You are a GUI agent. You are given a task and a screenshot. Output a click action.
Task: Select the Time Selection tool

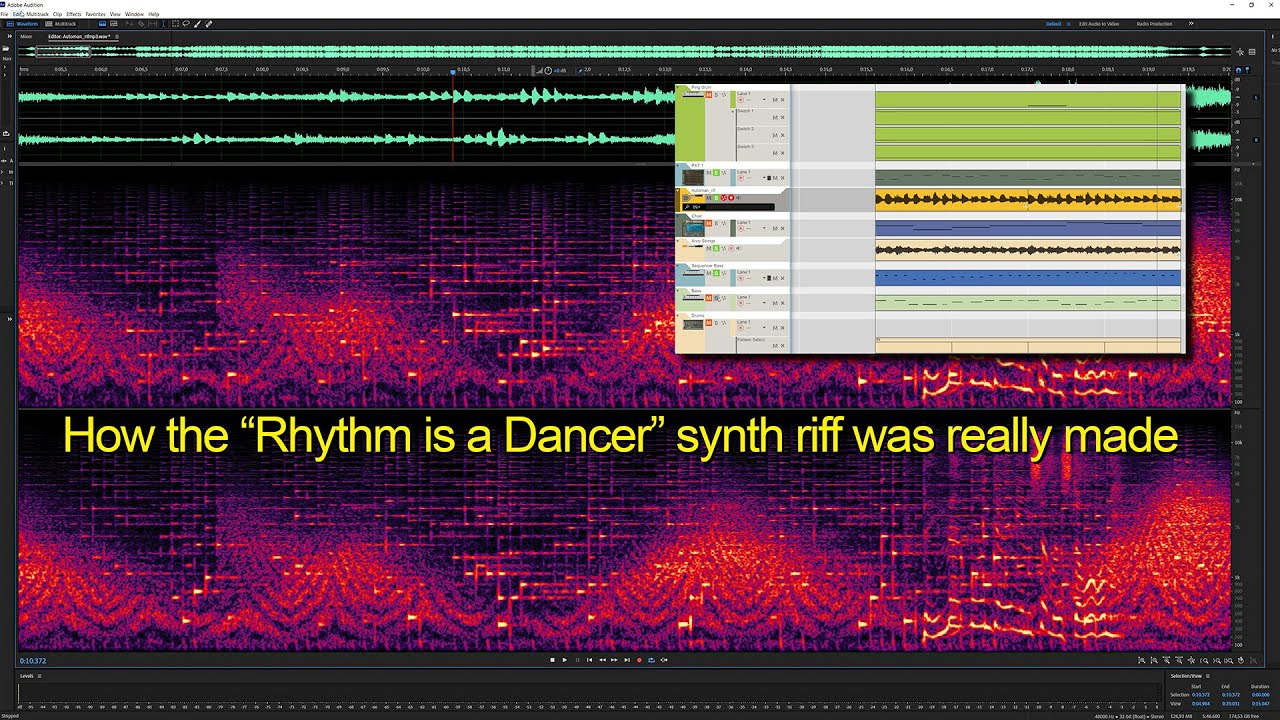click(163, 24)
